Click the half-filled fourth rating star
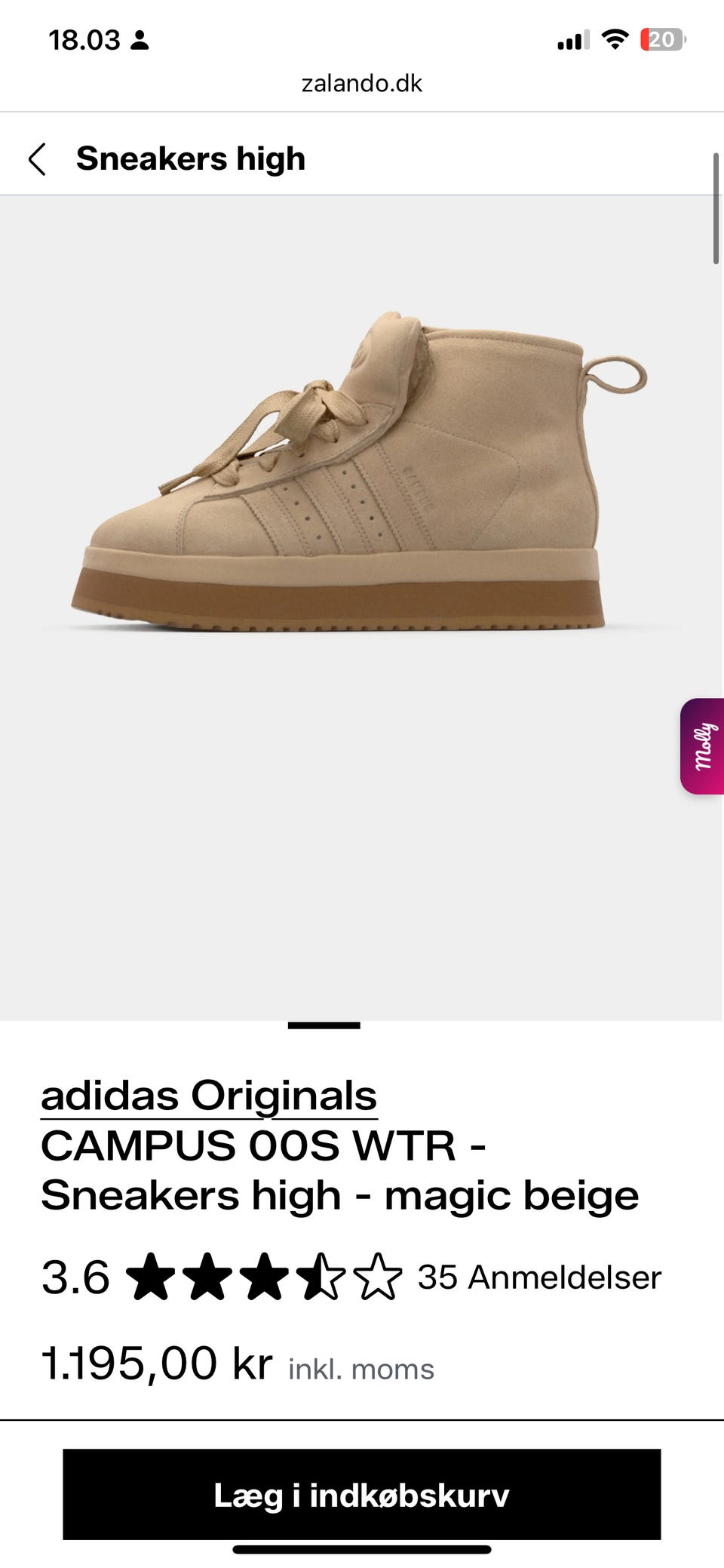This screenshot has height=1568, width=724. tap(321, 1277)
